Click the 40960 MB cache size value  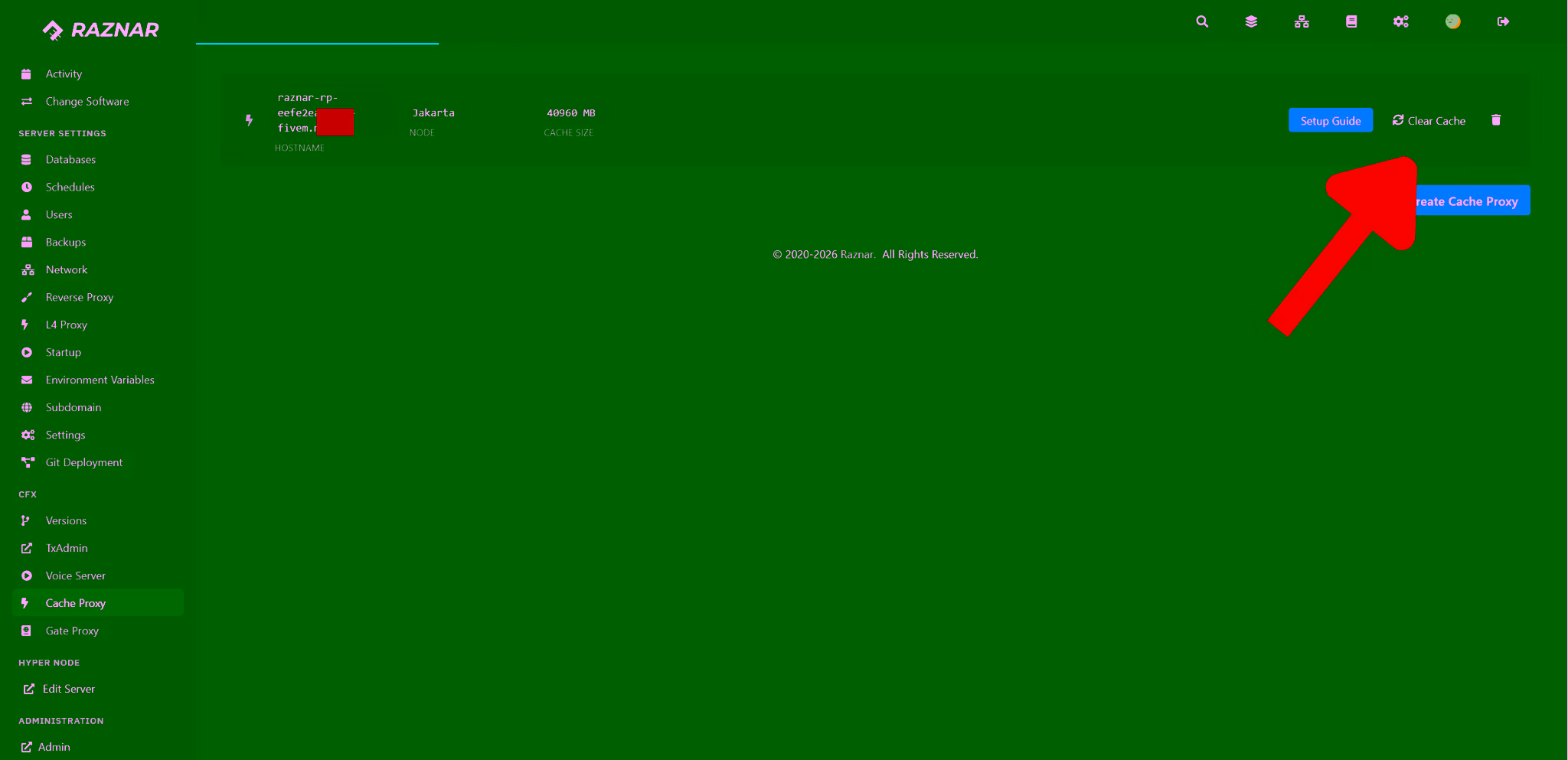point(570,113)
